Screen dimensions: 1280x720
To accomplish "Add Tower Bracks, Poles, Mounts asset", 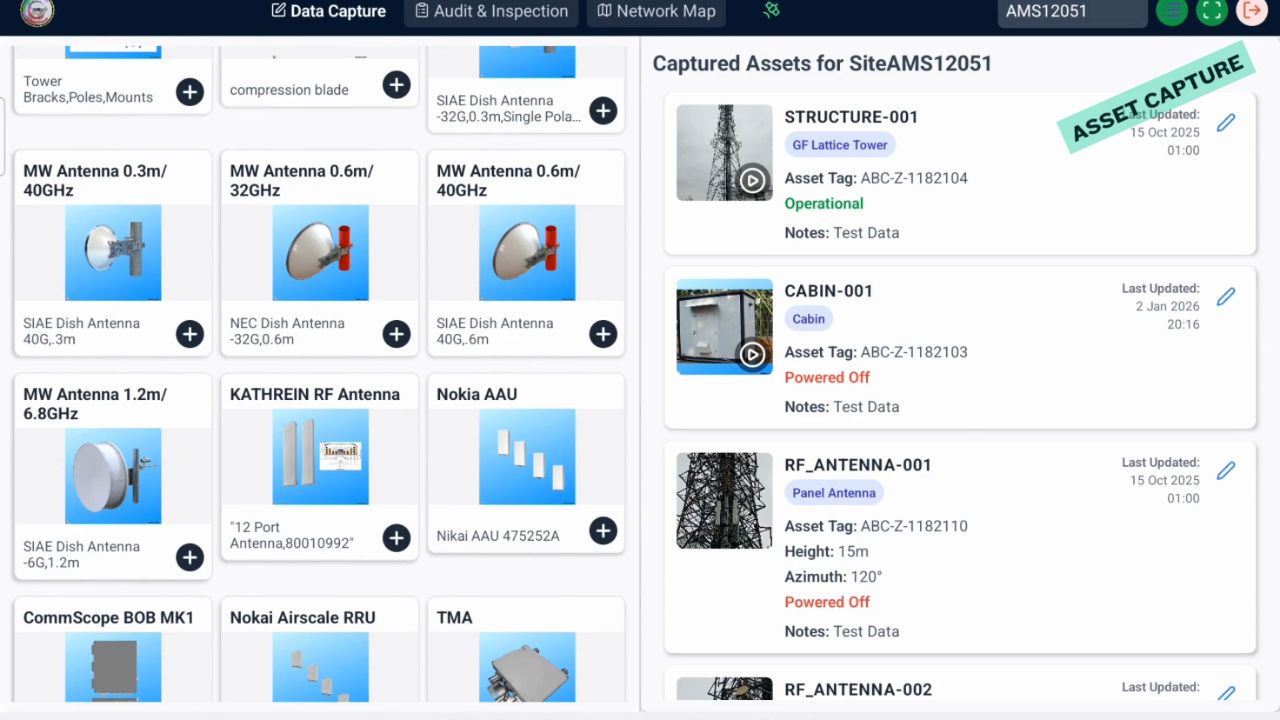I will click(190, 92).
